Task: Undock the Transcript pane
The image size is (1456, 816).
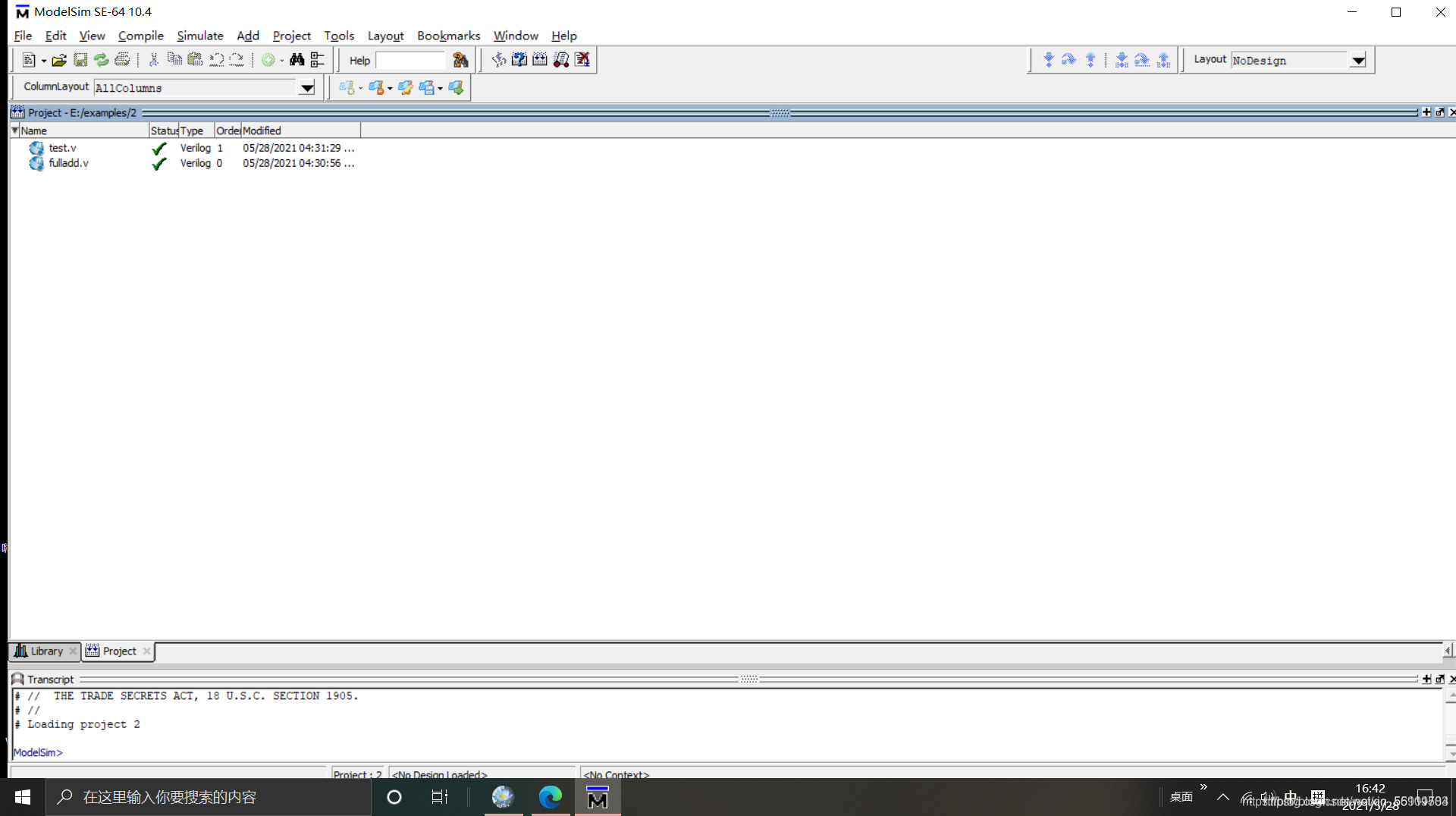Action: pyautogui.click(x=1440, y=679)
